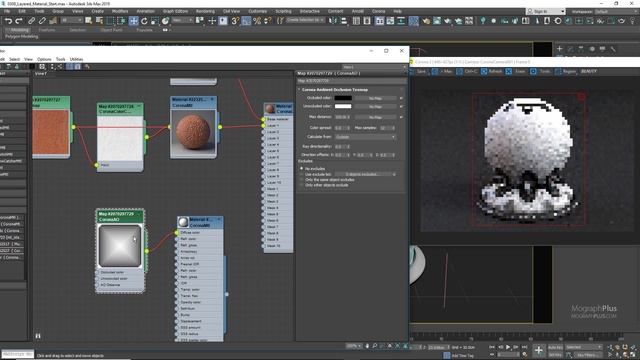Click the rectangular selection region icon
This screenshot has height=360, width=640.
tap(110, 21)
